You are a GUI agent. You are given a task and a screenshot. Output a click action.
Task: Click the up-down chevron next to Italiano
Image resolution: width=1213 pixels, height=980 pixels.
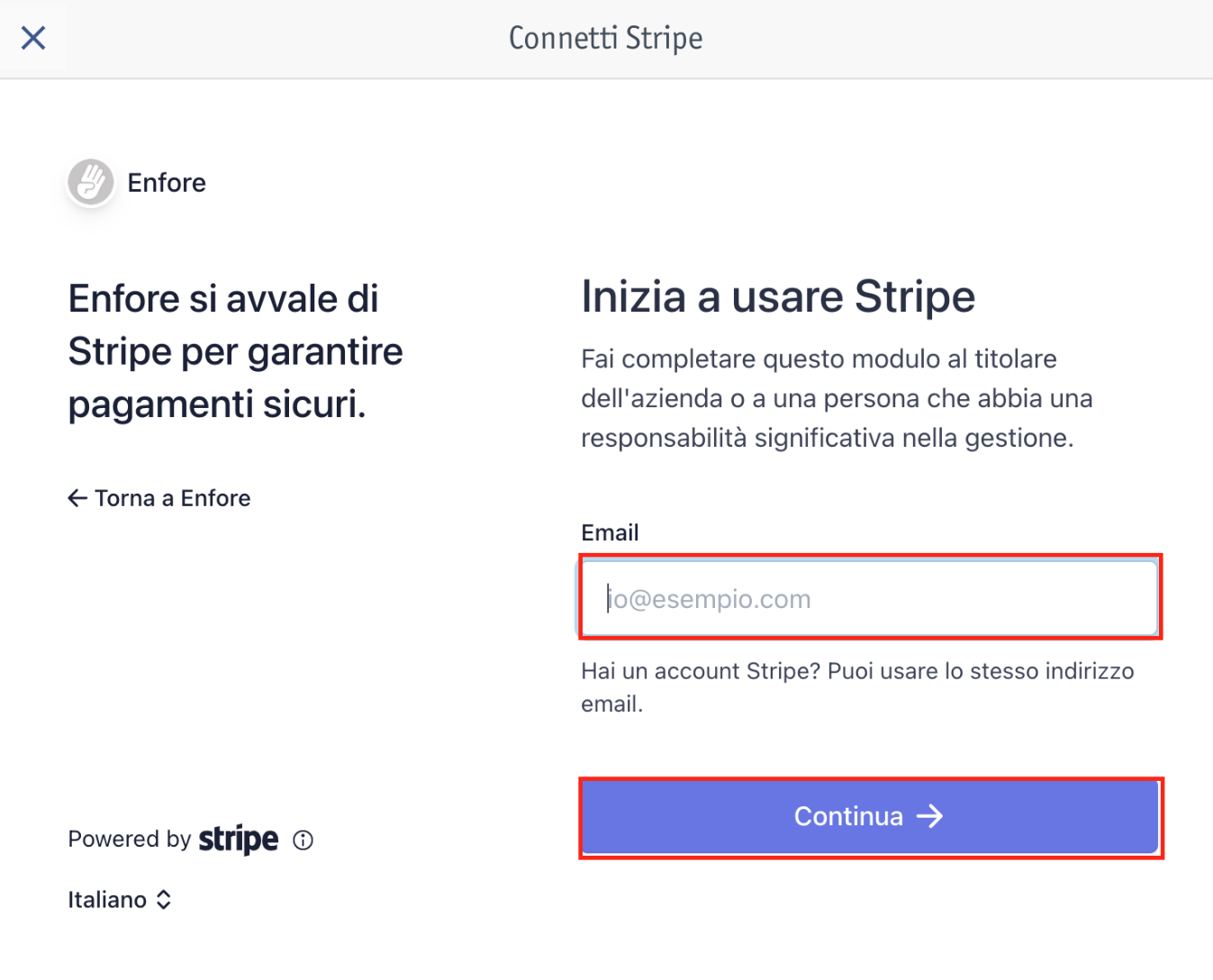tap(164, 900)
